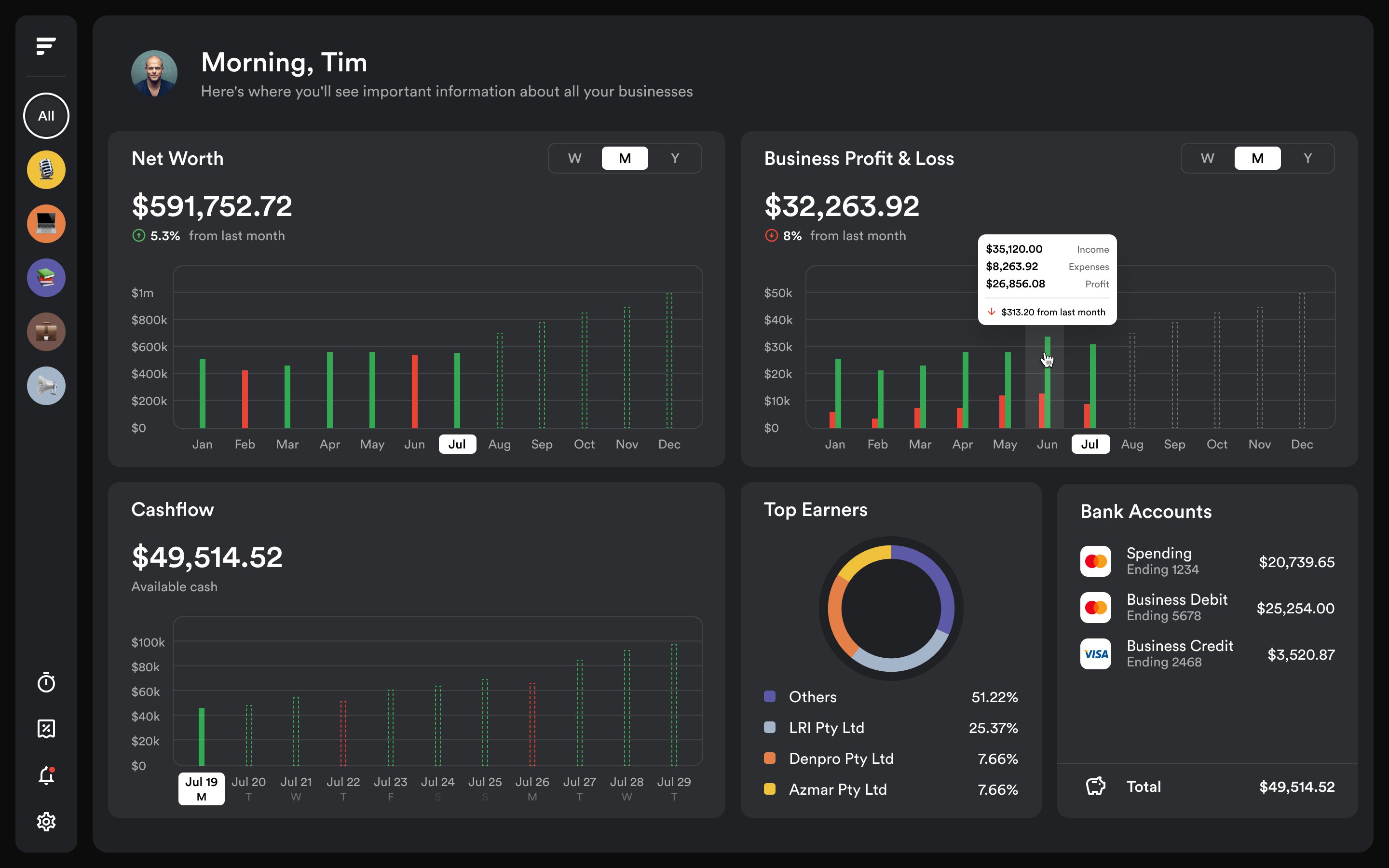This screenshot has width=1389, height=868.
Task: Select All businesses filter
Action: pyautogui.click(x=46, y=116)
